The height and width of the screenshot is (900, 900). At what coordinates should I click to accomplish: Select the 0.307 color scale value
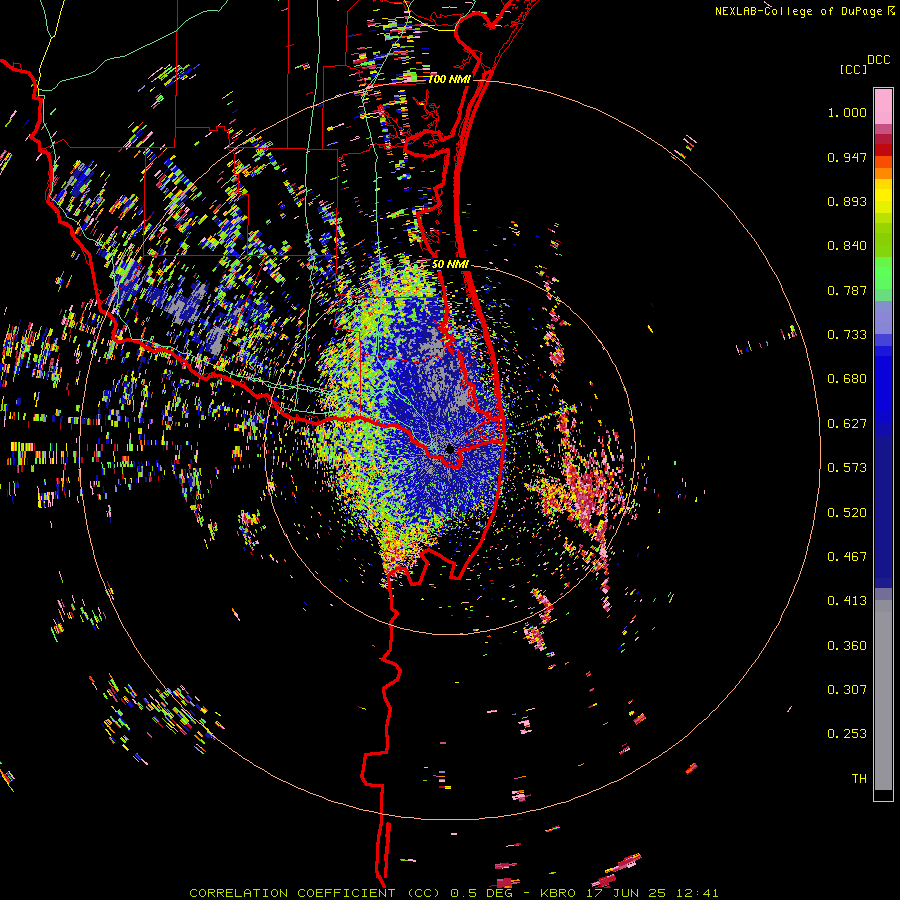pos(847,690)
